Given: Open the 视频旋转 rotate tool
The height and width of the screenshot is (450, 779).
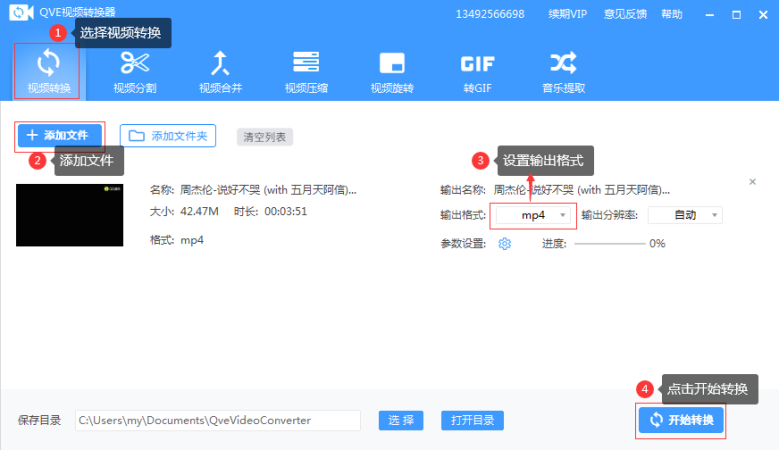Looking at the screenshot, I should pos(392,72).
